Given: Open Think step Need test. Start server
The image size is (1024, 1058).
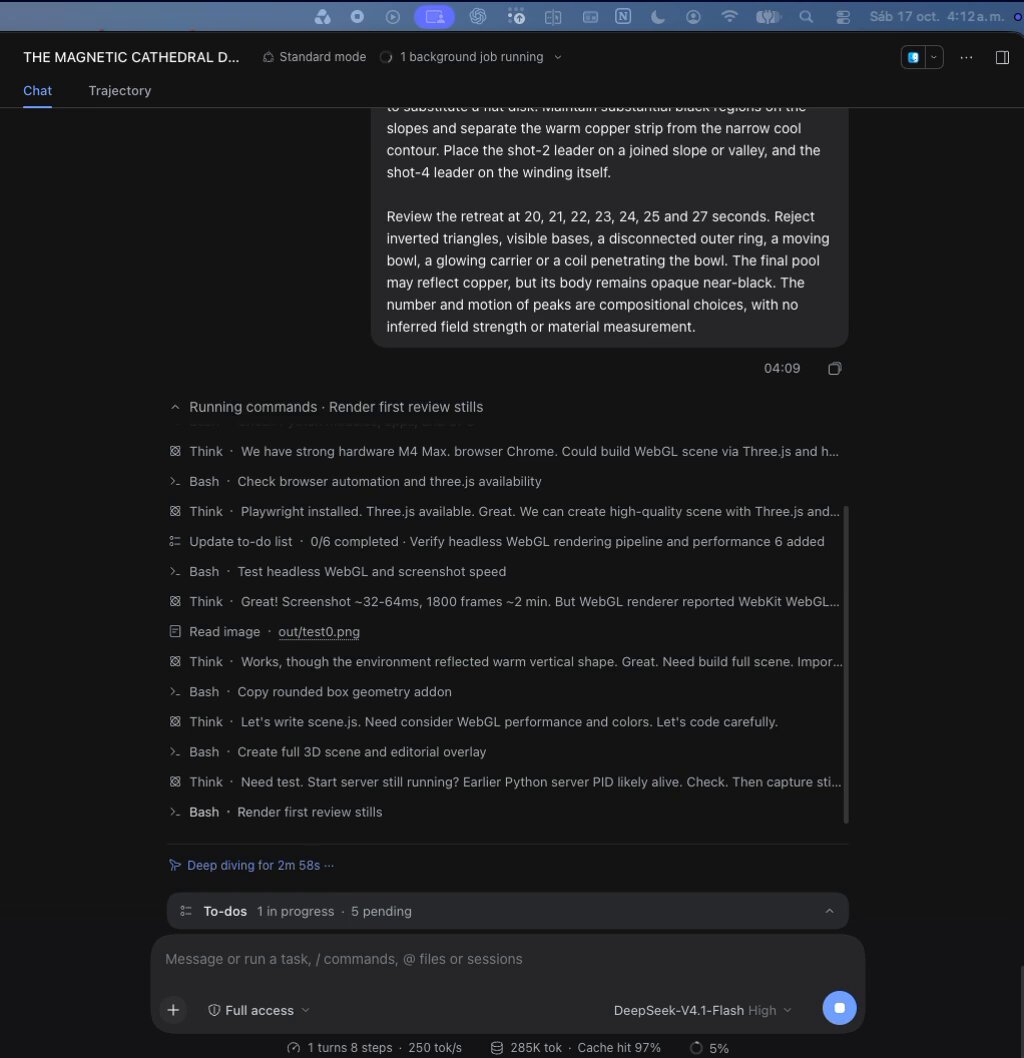Looking at the screenshot, I should coord(505,782).
